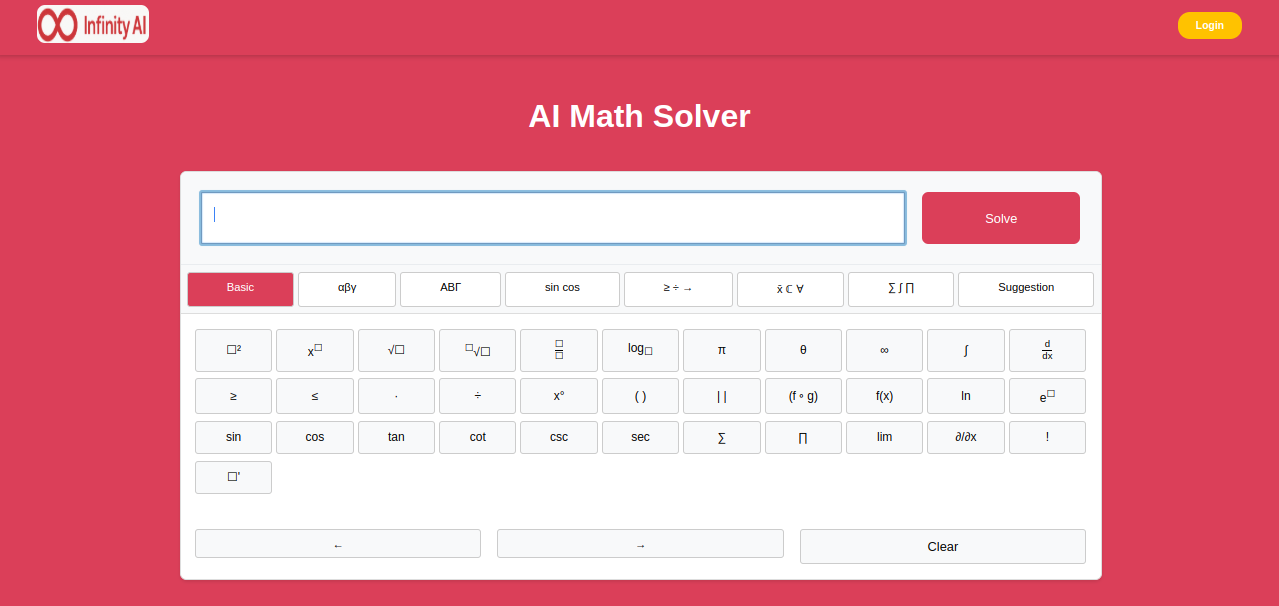
Task: Select the Σ ∫ ∏ symbols tab
Action: (900, 289)
